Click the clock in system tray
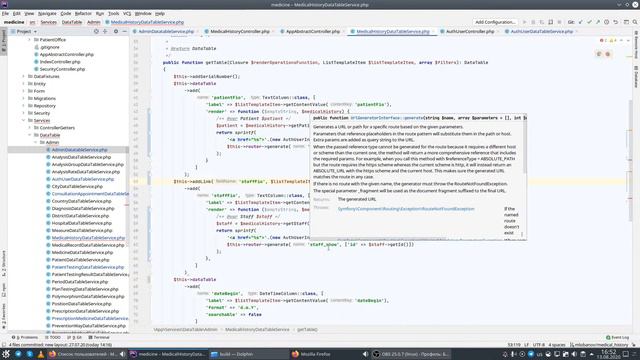 pos(608,354)
